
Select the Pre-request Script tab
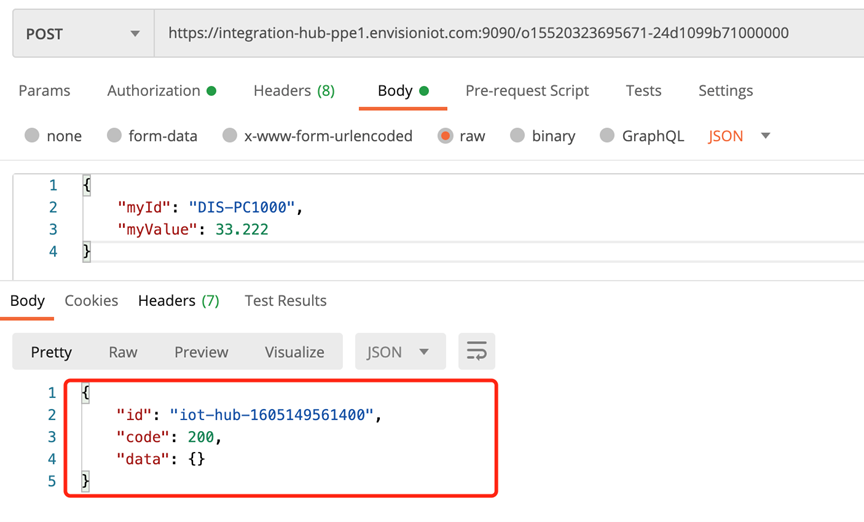pyautogui.click(x=527, y=91)
